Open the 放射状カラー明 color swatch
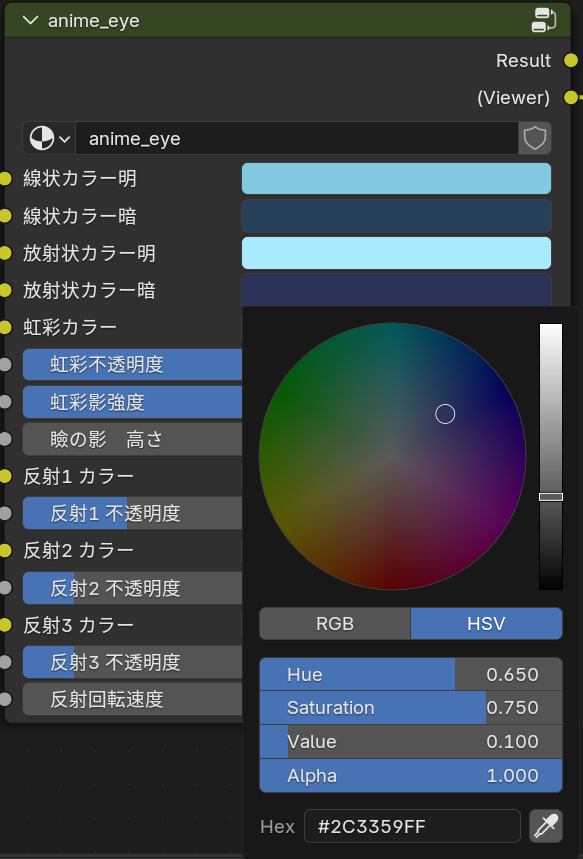Screen dimensions: 583x859 [x=396, y=253]
